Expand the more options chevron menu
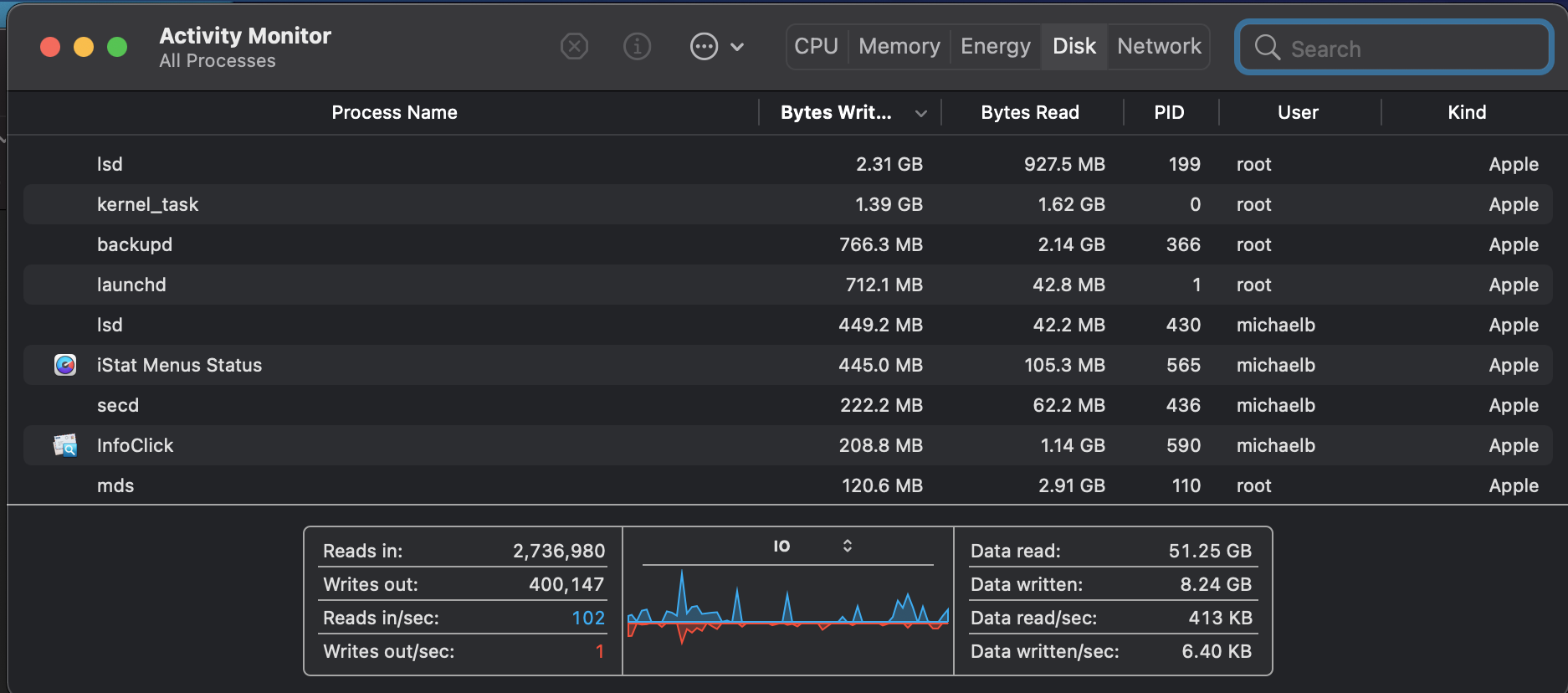 click(737, 47)
